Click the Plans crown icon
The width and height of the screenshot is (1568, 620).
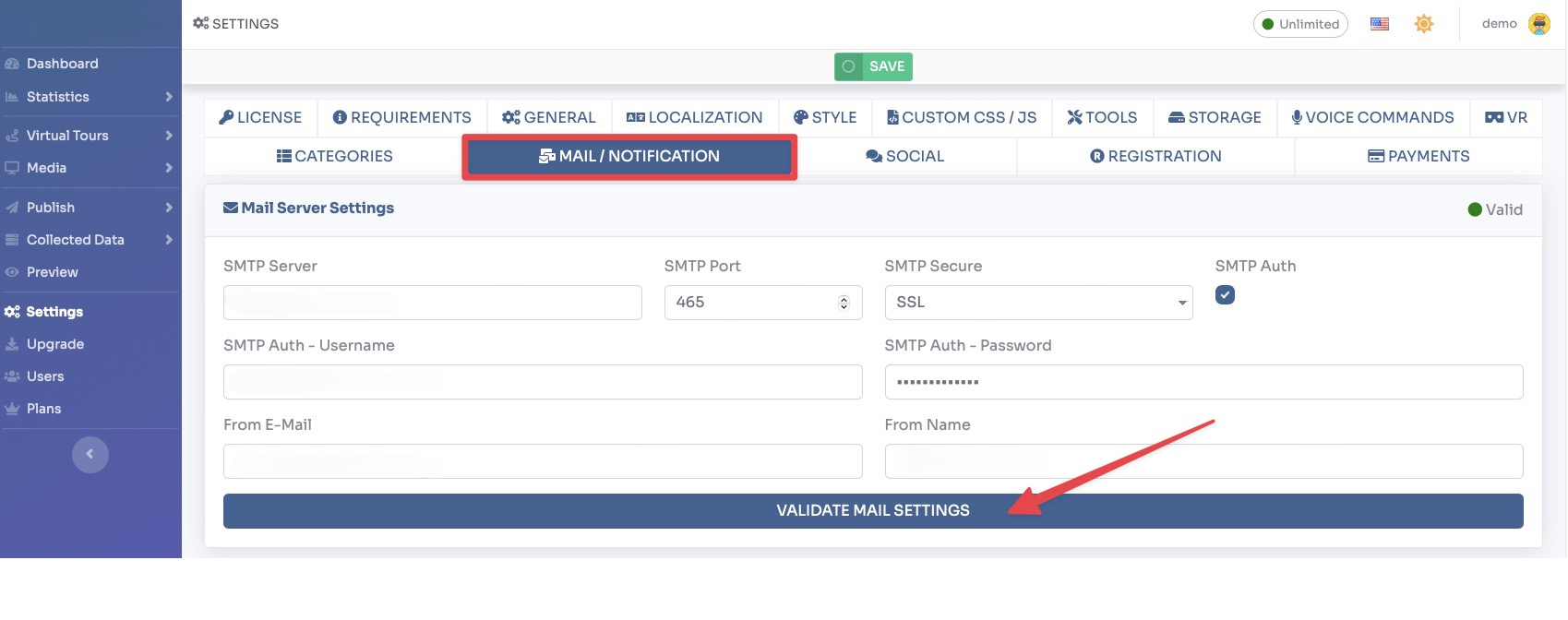[x=12, y=409]
